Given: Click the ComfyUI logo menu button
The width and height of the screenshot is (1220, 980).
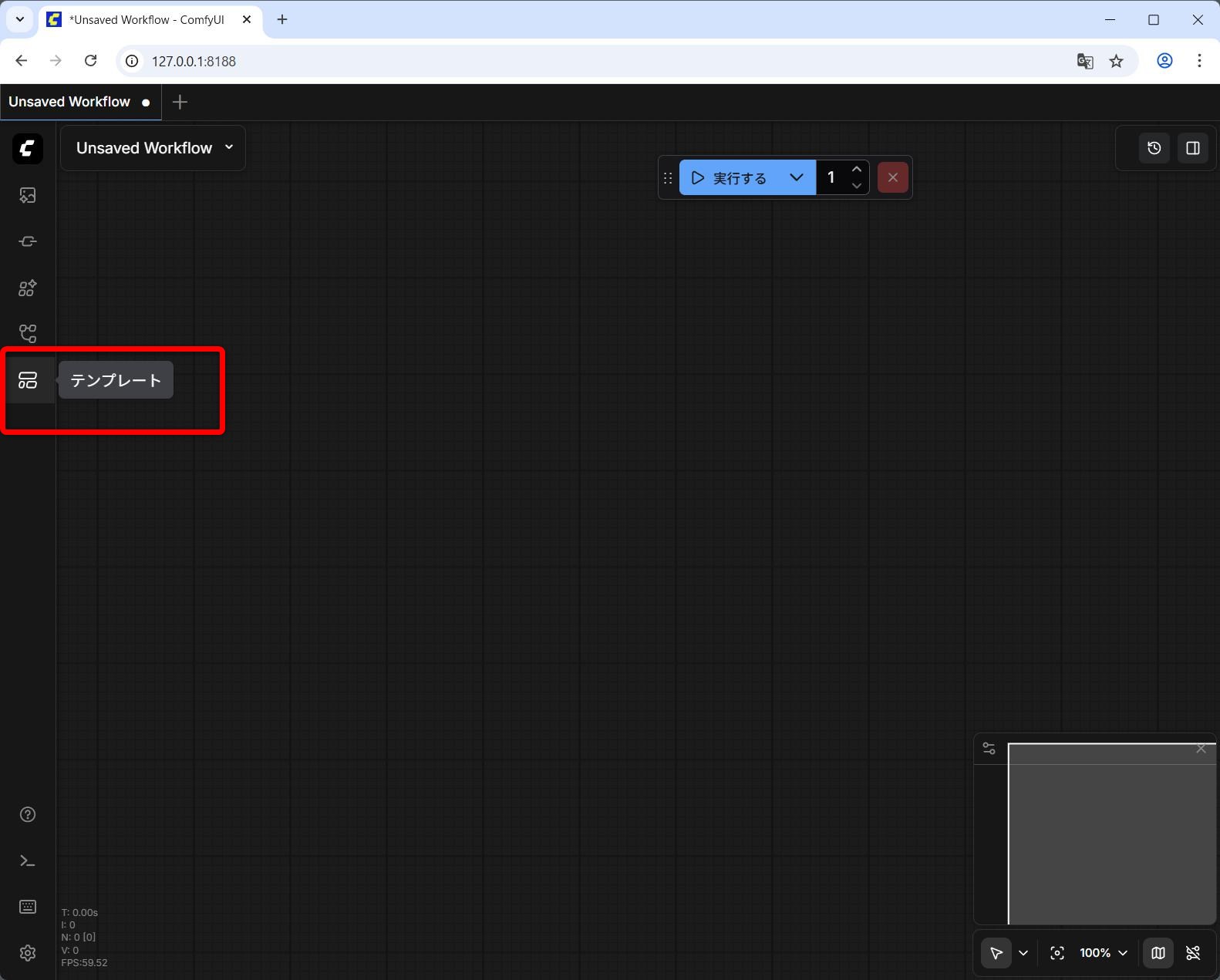Looking at the screenshot, I should pyautogui.click(x=28, y=149).
